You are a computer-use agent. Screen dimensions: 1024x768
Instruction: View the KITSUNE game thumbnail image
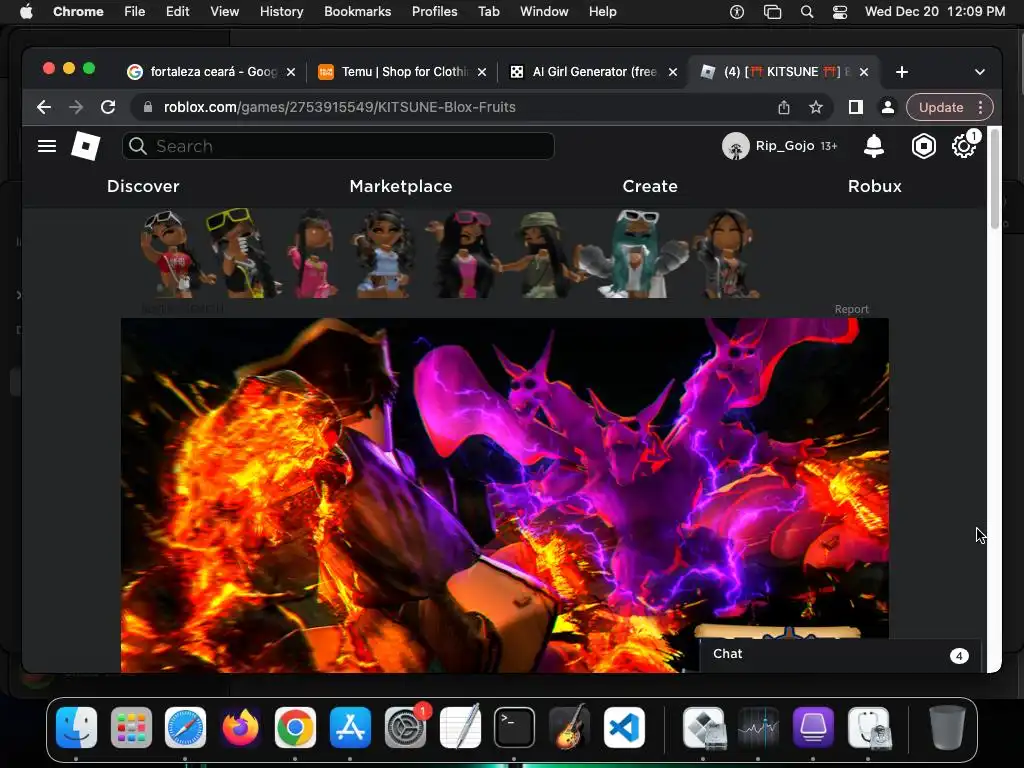505,495
